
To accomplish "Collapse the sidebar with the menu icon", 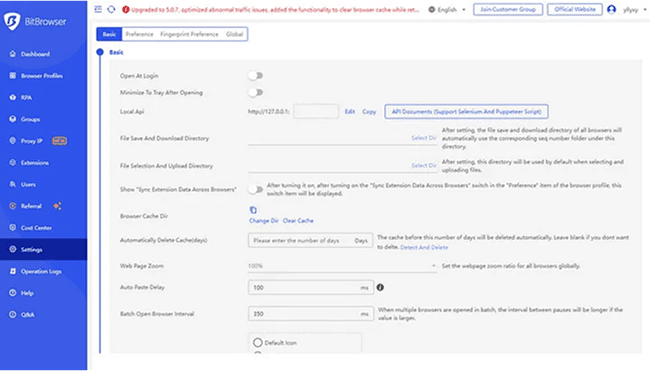I will (98, 9).
